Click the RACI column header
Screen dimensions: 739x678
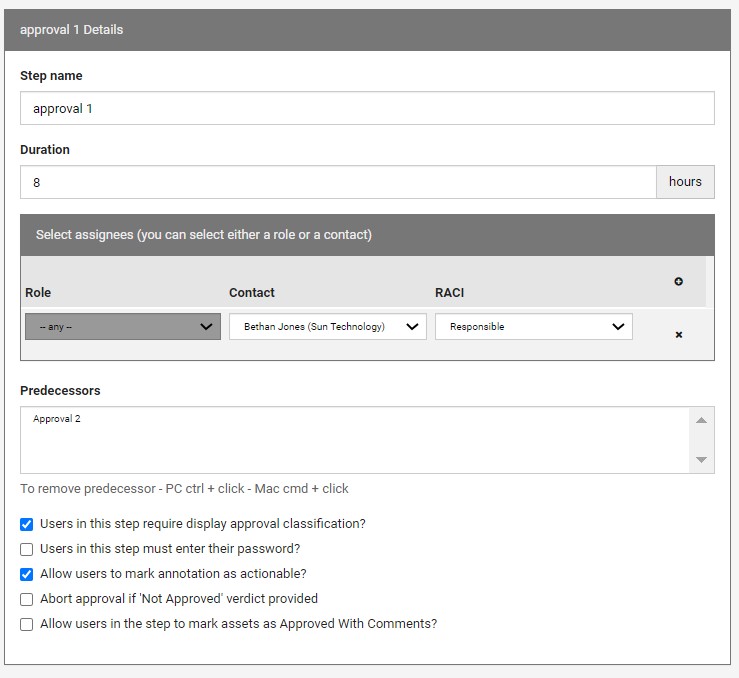click(x=449, y=293)
